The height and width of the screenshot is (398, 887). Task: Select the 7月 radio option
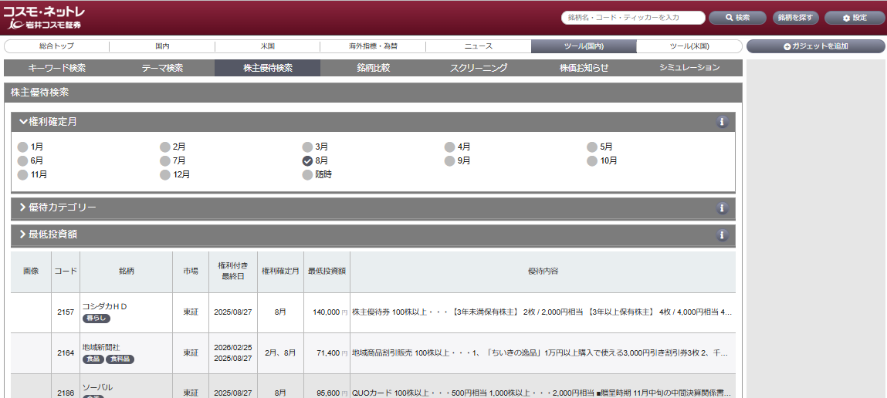(x=165, y=161)
